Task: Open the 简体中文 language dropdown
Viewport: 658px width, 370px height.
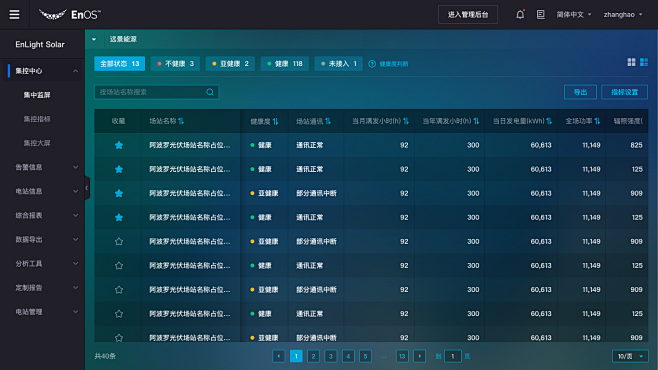Action: [574, 15]
